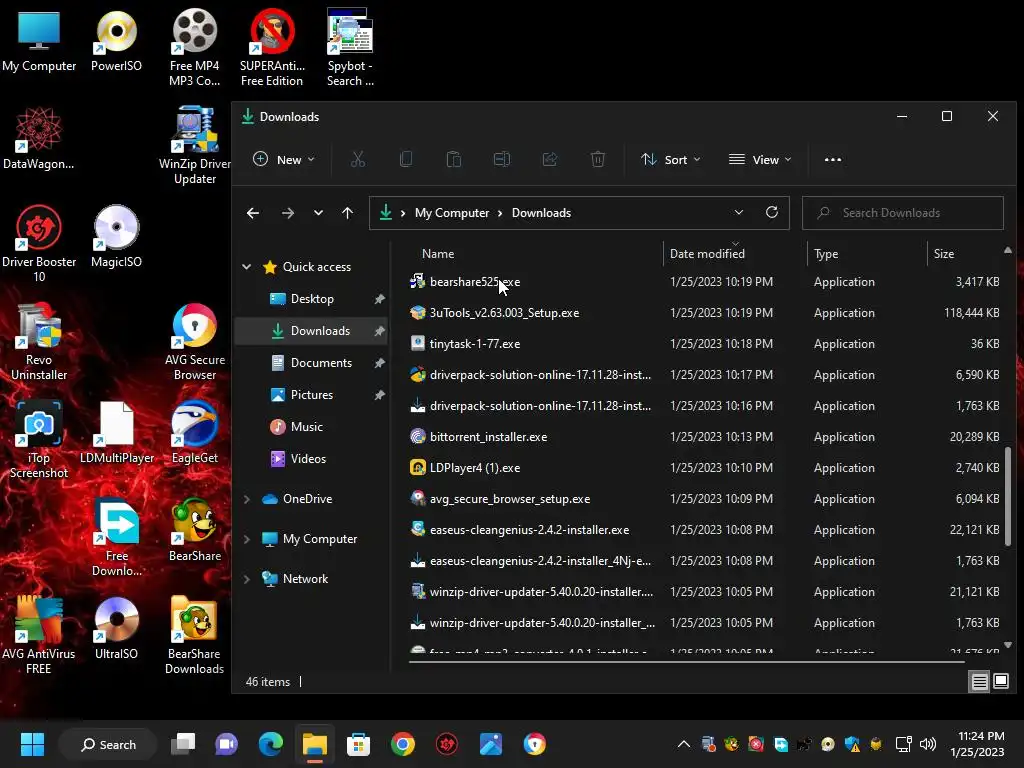
Task: Open the View dropdown menu
Action: tap(760, 159)
